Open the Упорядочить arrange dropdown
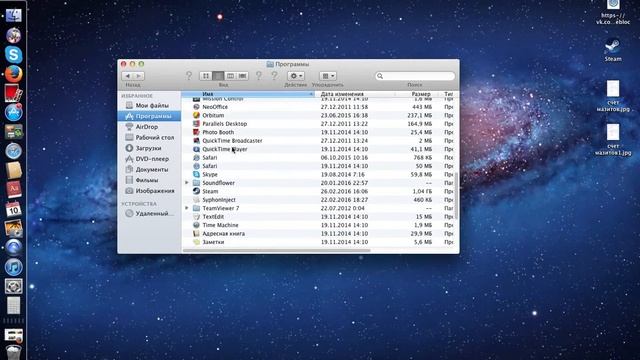Viewport: 640px width, 360px height. (x=328, y=76)
